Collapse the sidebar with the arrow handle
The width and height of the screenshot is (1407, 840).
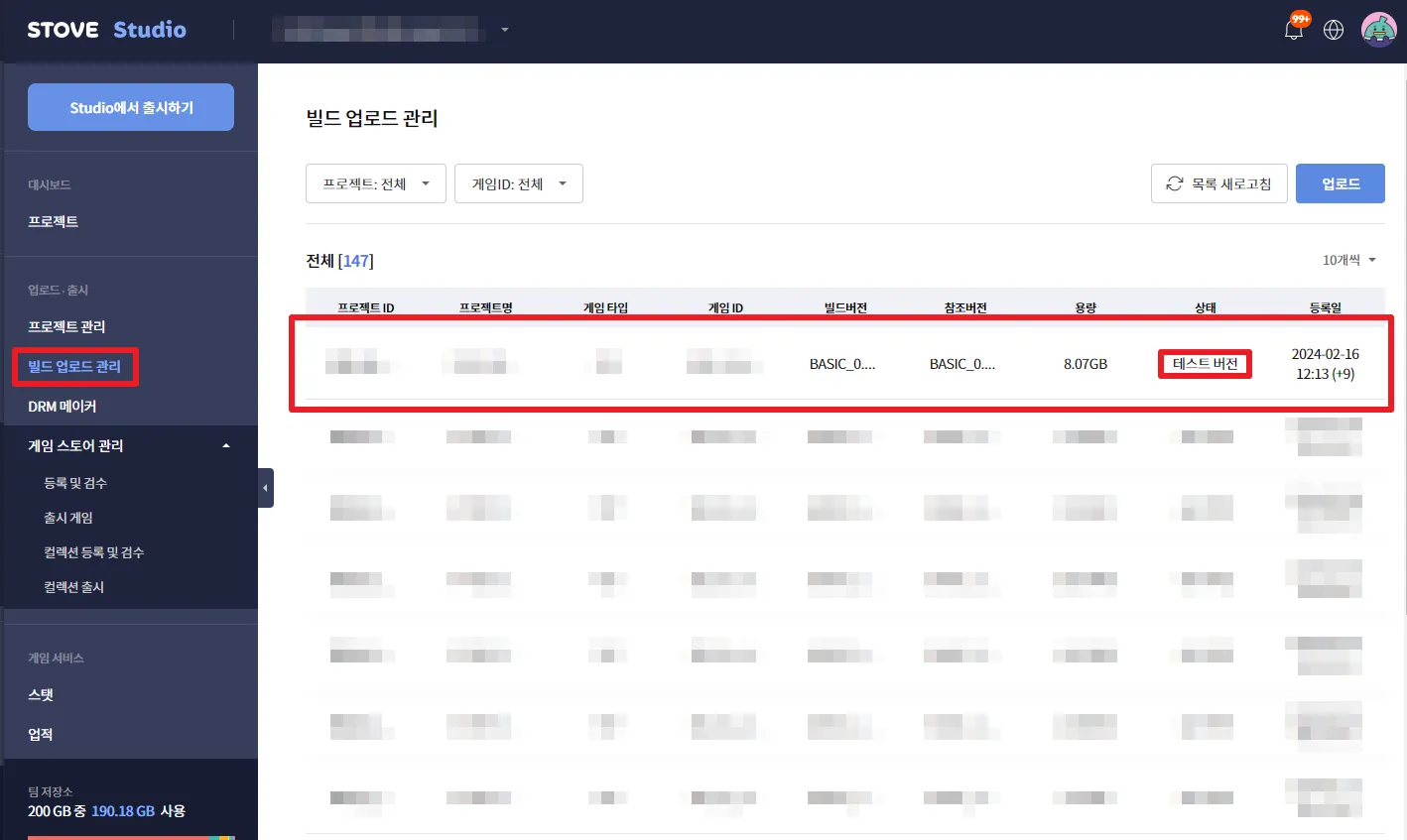click(266, 488)
